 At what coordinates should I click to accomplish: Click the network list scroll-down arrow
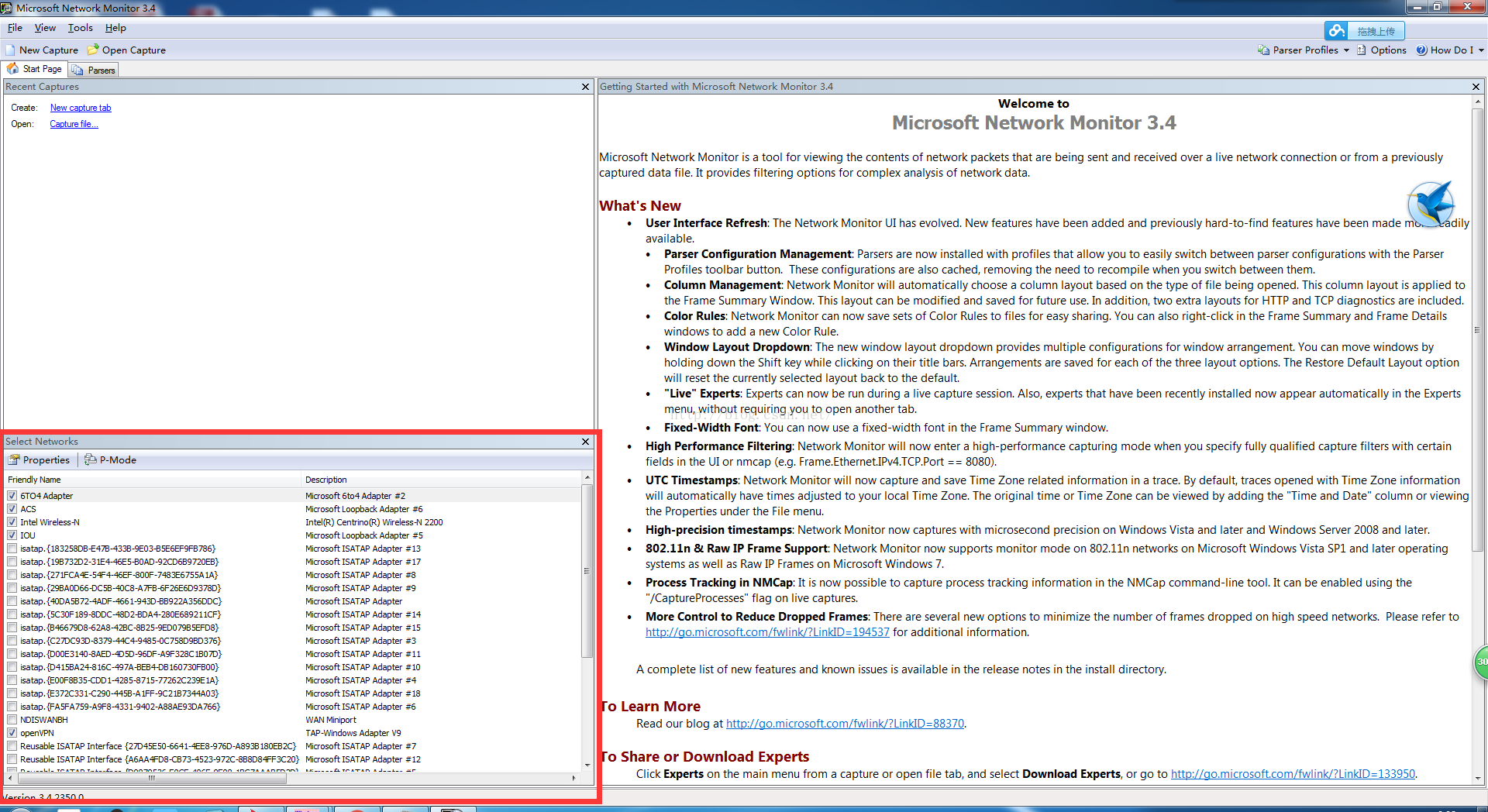tap(587, 766)
